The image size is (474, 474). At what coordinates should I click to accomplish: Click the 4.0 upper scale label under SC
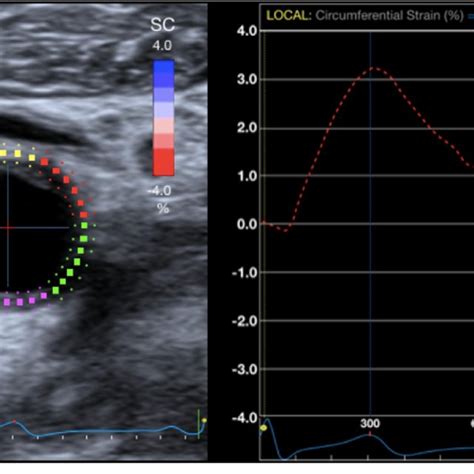point(162,46)
